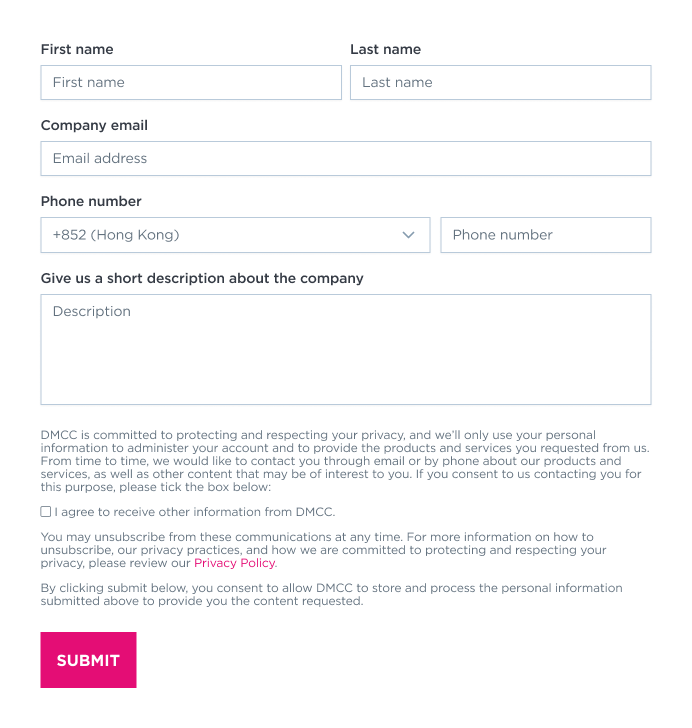Tick the agree to receive information checkbox
Image resolution: width=692 pixels, height=728 pixels.
pos(46,511)
